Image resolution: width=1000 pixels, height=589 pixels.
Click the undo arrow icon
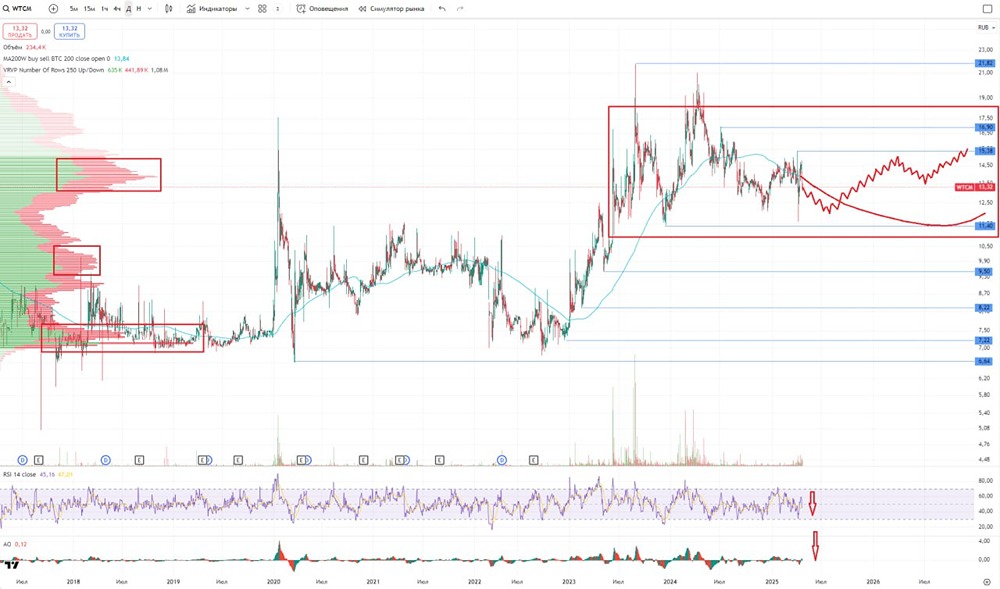coord(442,9)
